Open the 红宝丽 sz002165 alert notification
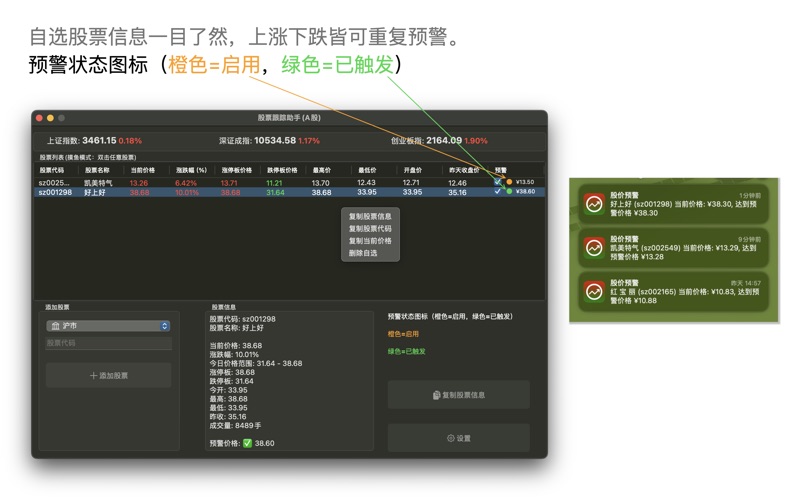This screenshot has height=500, width=800. (673, 292)
